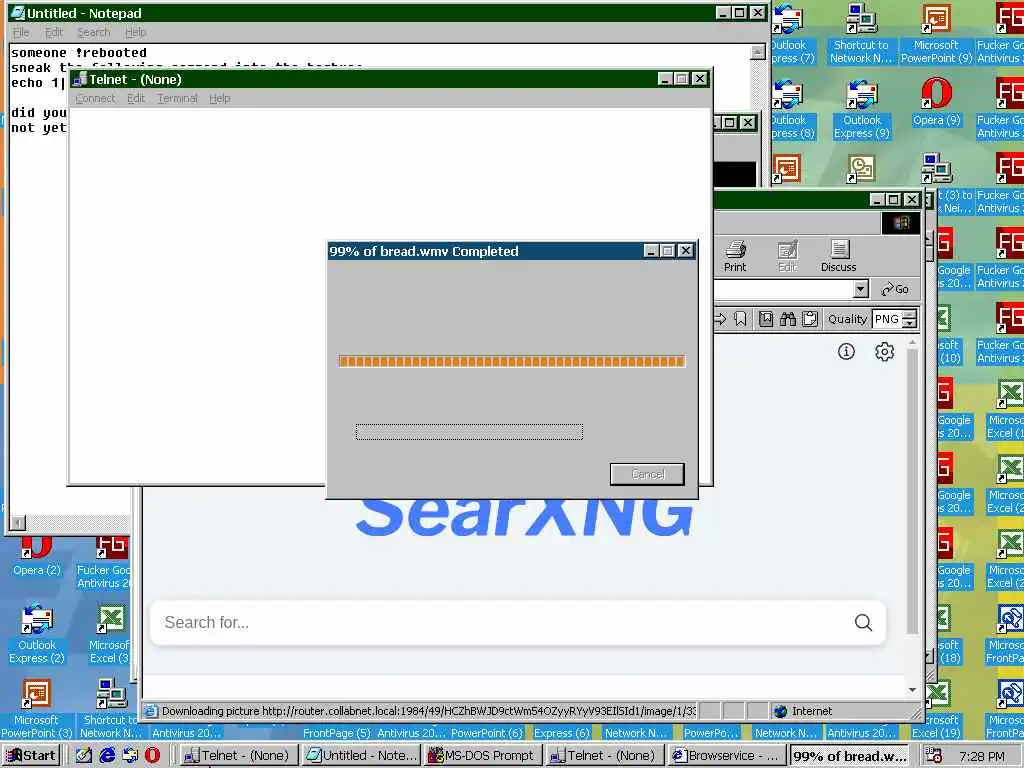Select Opera (2) desktop icon

(x=37, y=557)
